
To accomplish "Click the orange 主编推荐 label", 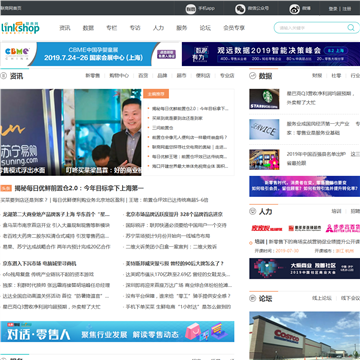I will (x=156, y=94).
